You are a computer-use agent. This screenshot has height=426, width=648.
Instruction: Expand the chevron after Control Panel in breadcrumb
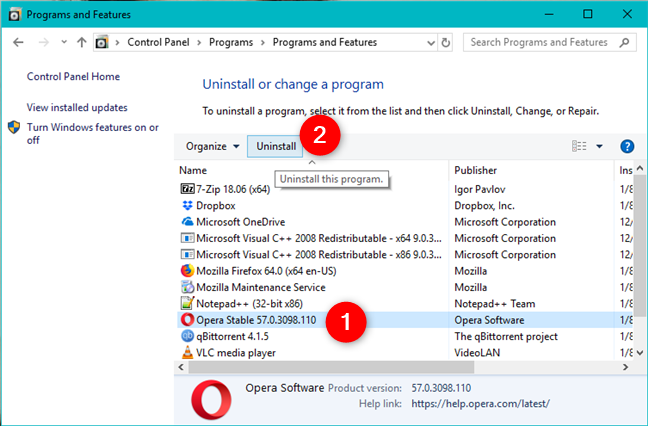(x=199, y=43)
